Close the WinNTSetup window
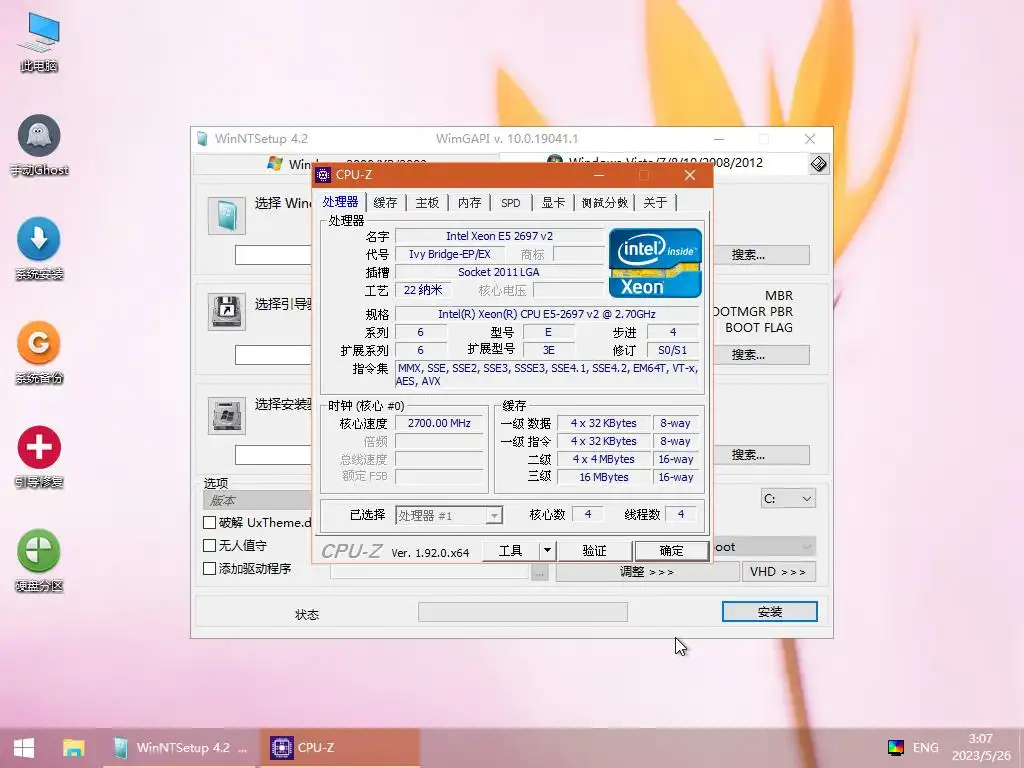1024x768 pixels. click(810, 138)
